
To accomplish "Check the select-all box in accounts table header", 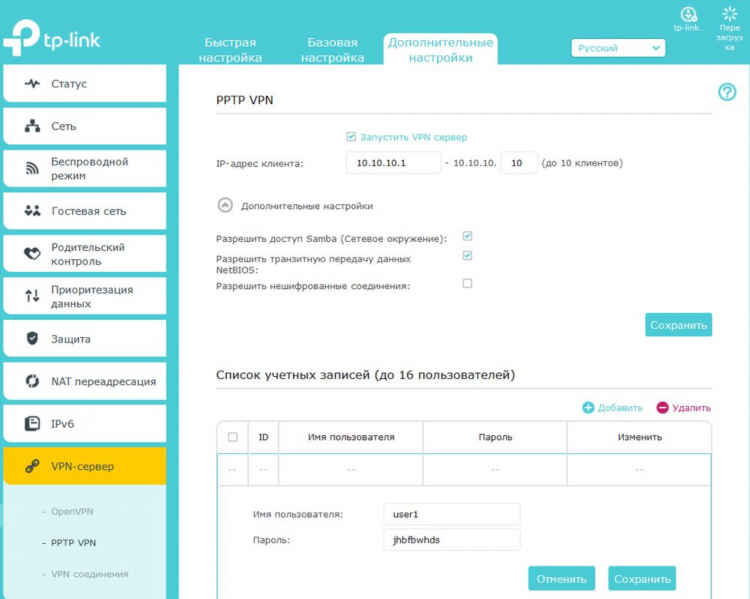I will [x=233, y=437].
